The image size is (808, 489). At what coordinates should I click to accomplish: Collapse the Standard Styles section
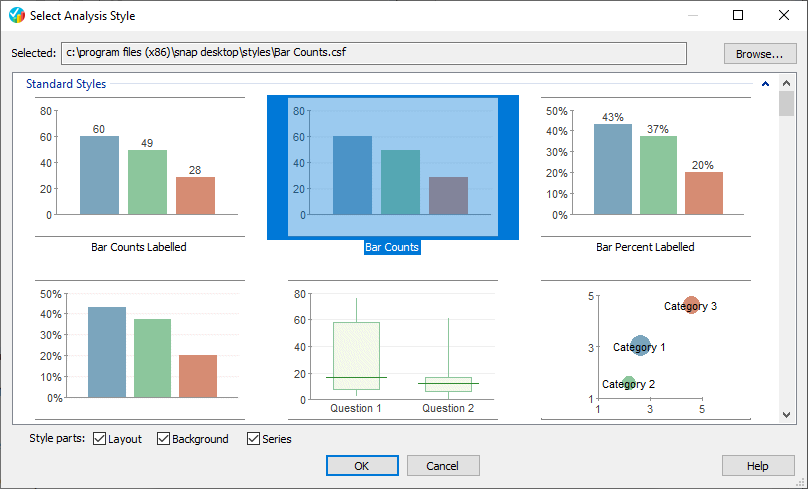(x=765, y=84)
